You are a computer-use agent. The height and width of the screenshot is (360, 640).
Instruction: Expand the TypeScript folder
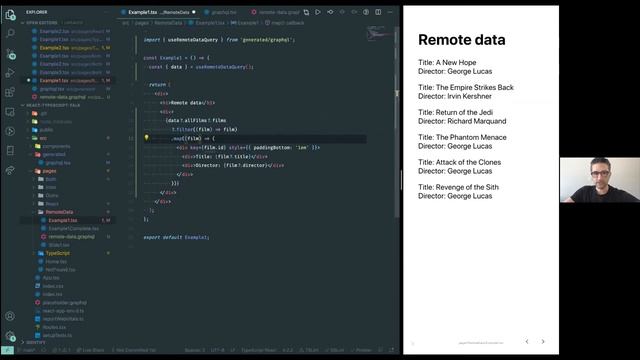pos(58,253)
